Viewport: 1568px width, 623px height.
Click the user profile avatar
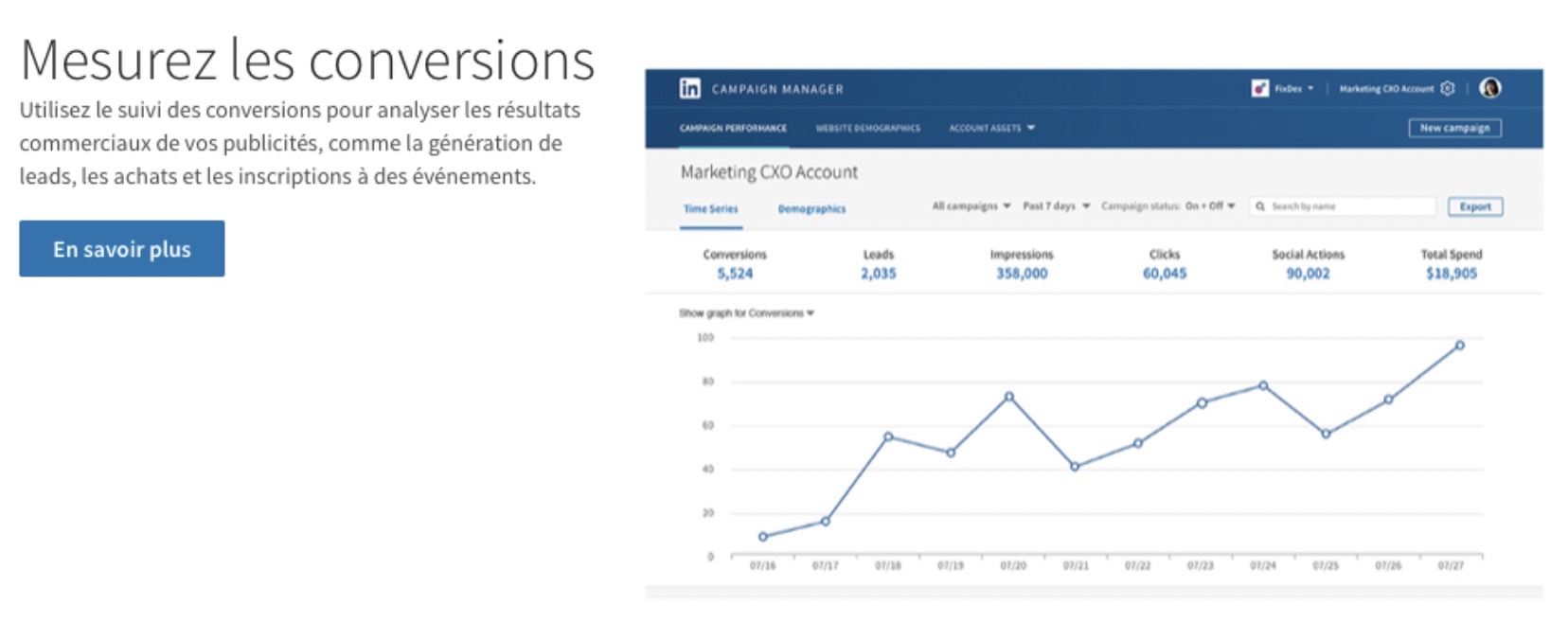1489,88
